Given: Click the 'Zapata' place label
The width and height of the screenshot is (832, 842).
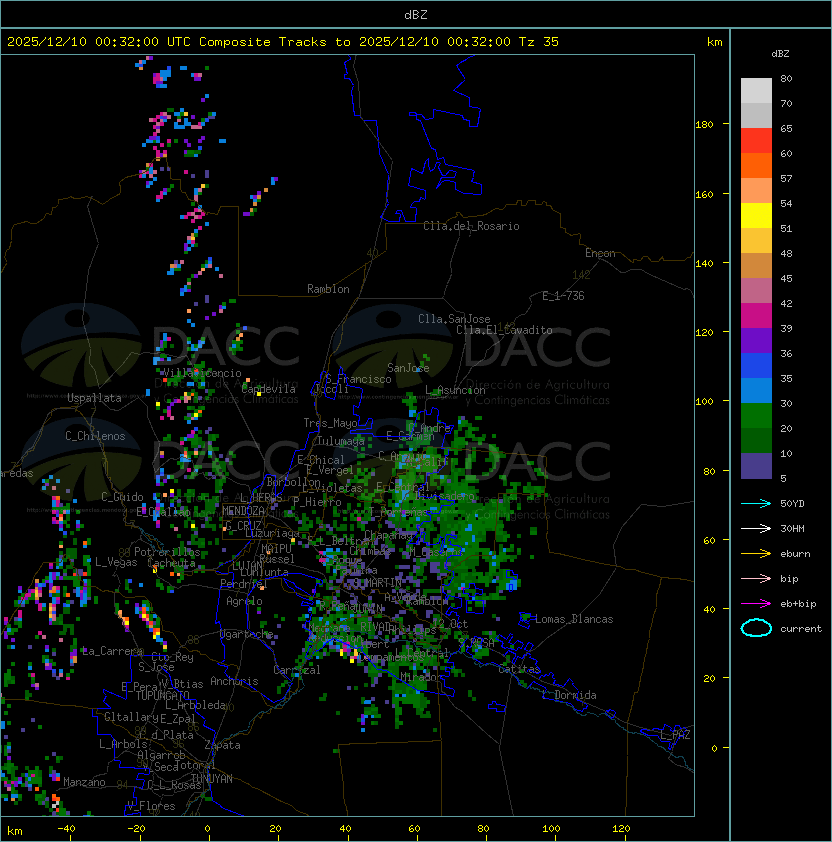Looking at the screenshot, I should [222, 745].
